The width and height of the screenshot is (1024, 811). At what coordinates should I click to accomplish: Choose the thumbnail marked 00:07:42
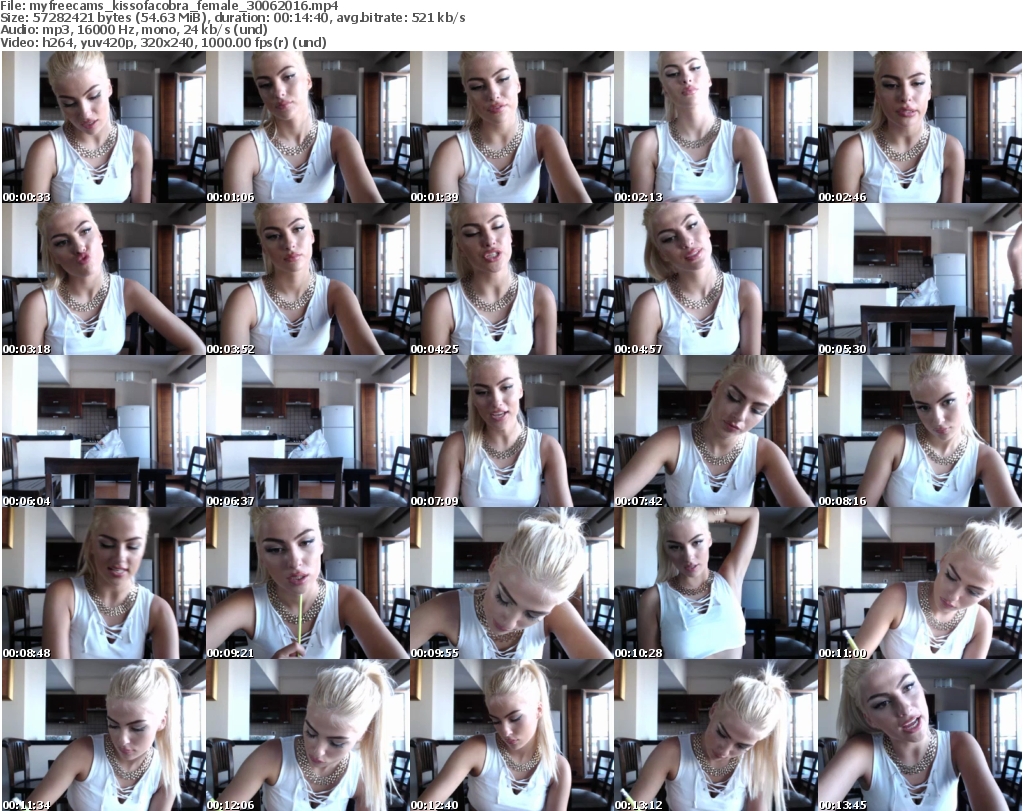716,431
